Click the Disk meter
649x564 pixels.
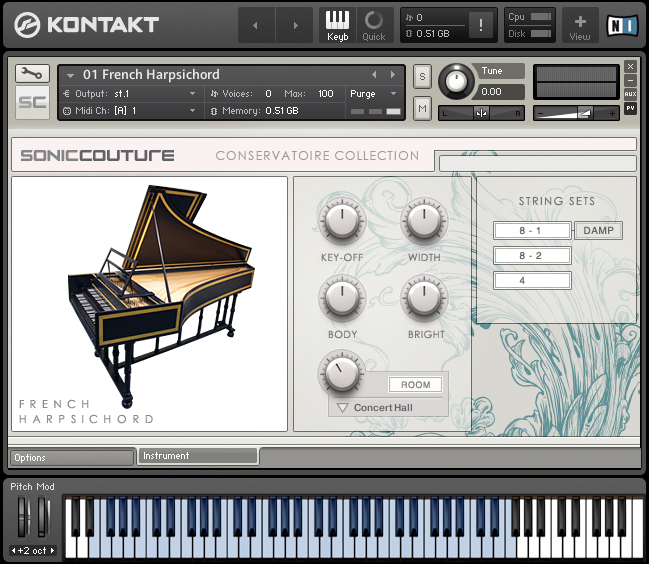(x=541, y=34)
